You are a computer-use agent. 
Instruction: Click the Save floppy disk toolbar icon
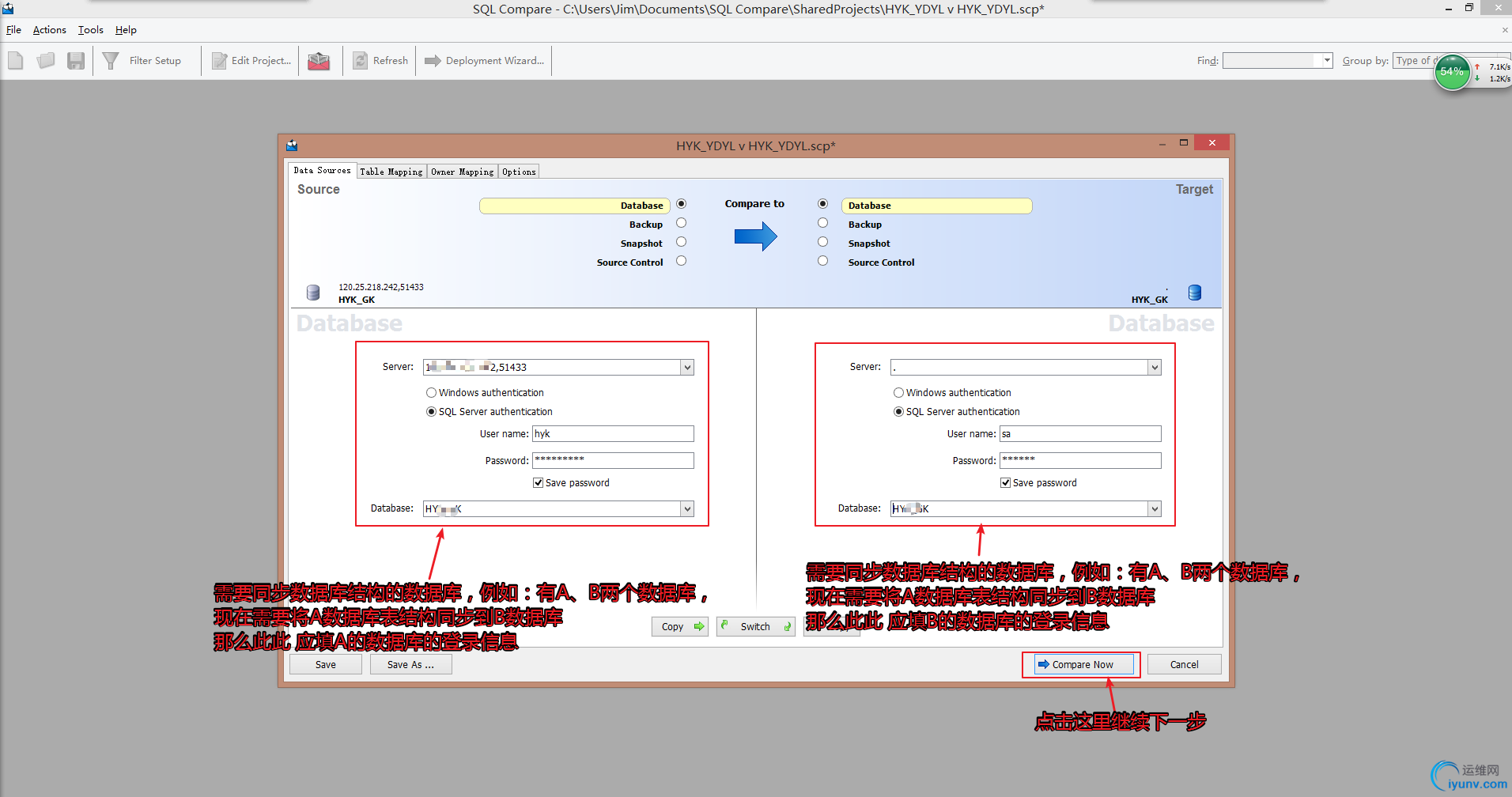click(76, 61)
